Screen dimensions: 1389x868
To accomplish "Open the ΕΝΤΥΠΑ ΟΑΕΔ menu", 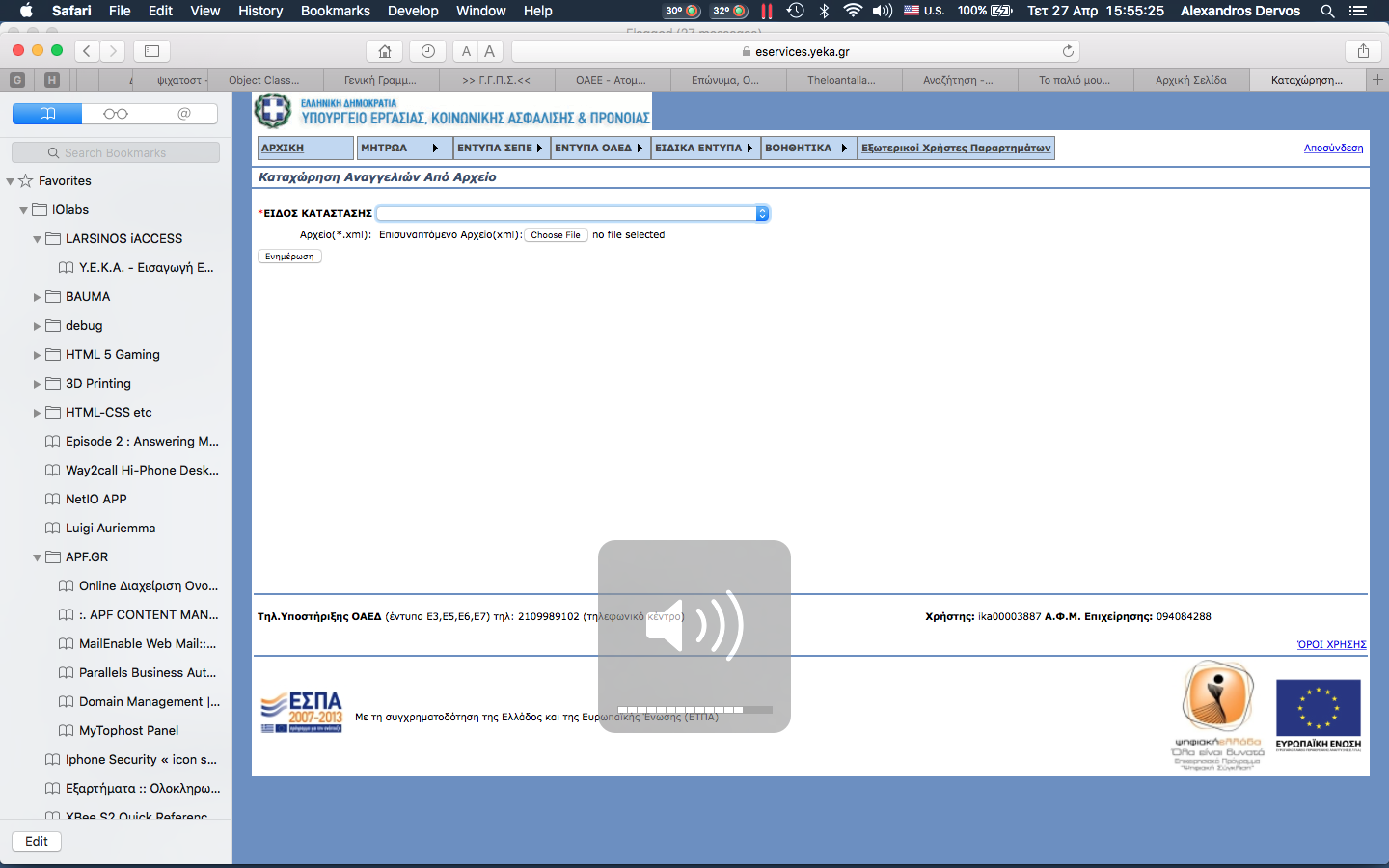I will coord(599,148).
